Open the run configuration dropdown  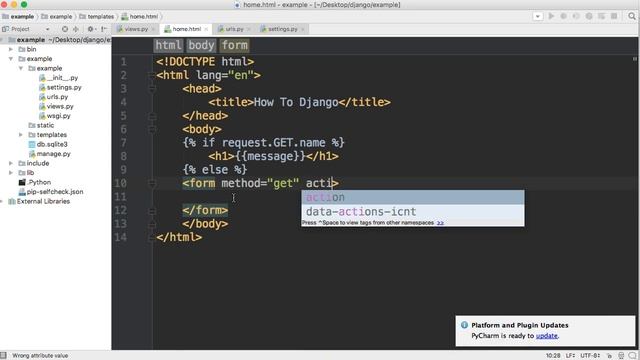(538, 16)
